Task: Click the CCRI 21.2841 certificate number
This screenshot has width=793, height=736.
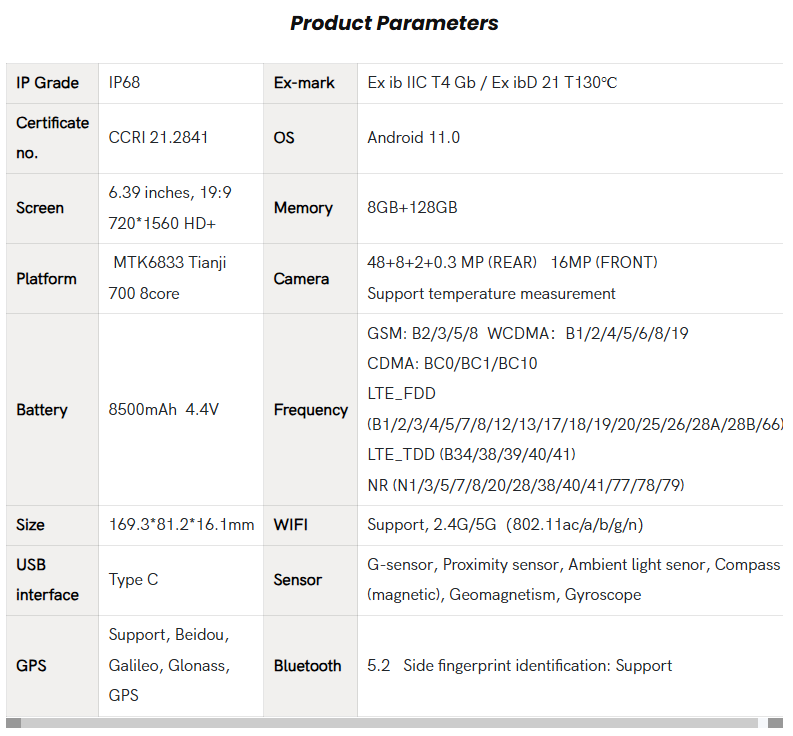Action: 158,138
